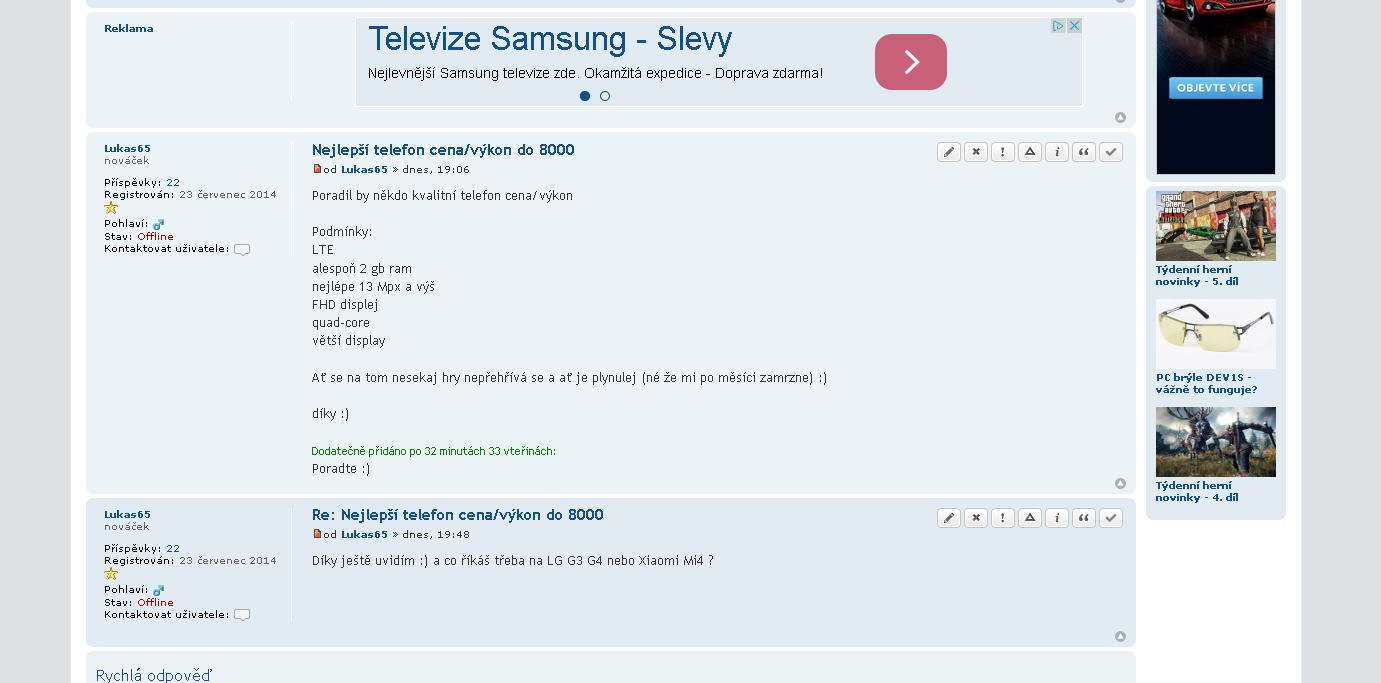
Task: Click the 'OBJEVTE VÍCE' banner button
Action: click(x=1215, y=88)
